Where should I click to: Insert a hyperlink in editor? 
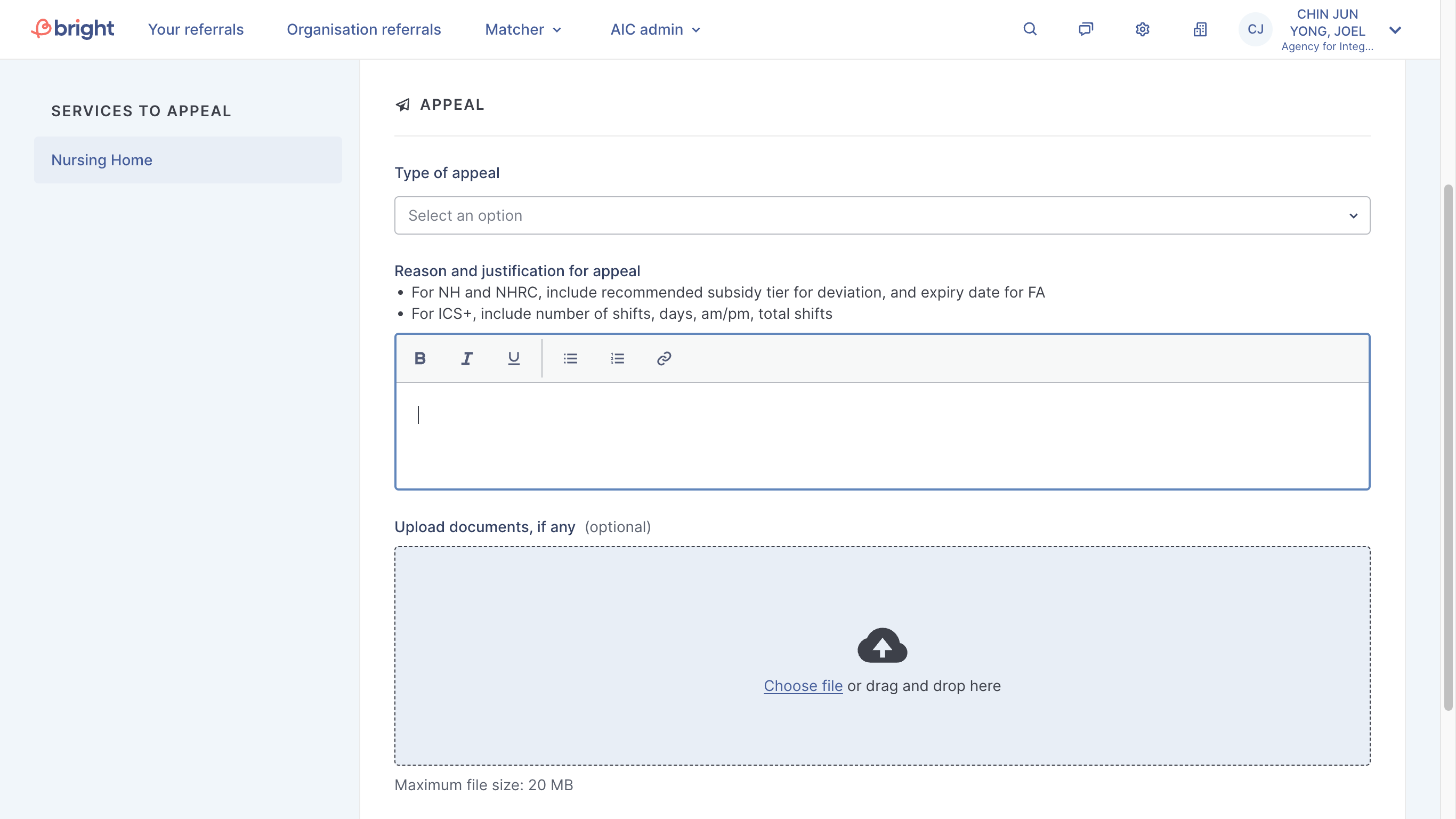(x=664, y=358)
